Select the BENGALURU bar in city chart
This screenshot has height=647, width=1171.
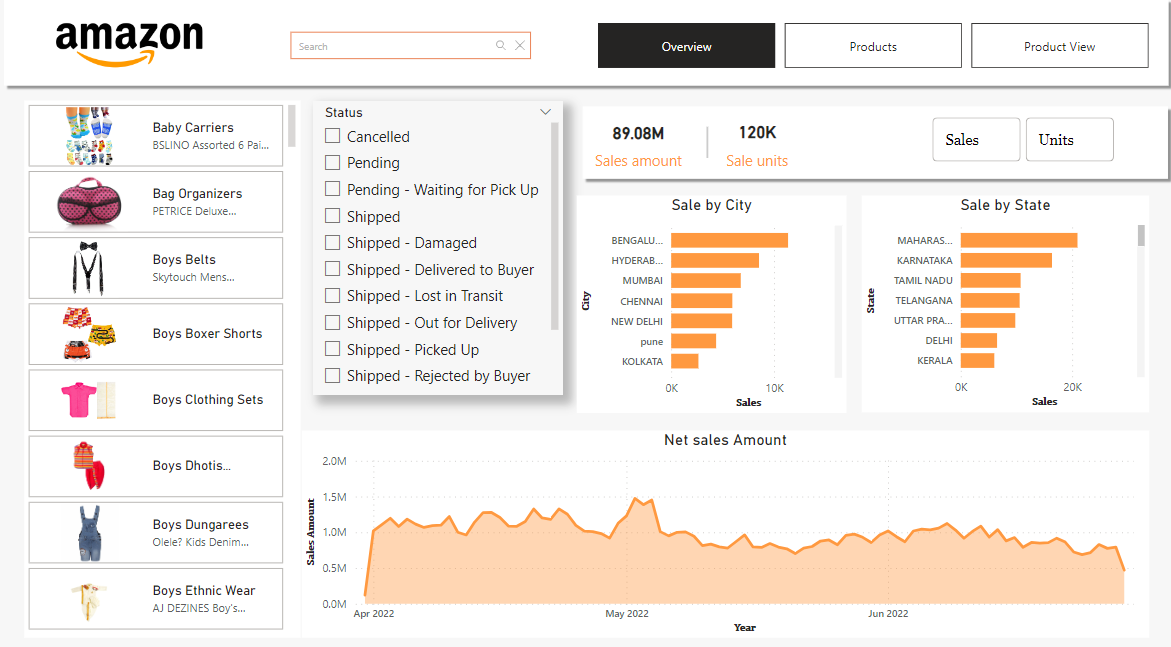click(730, 240)
